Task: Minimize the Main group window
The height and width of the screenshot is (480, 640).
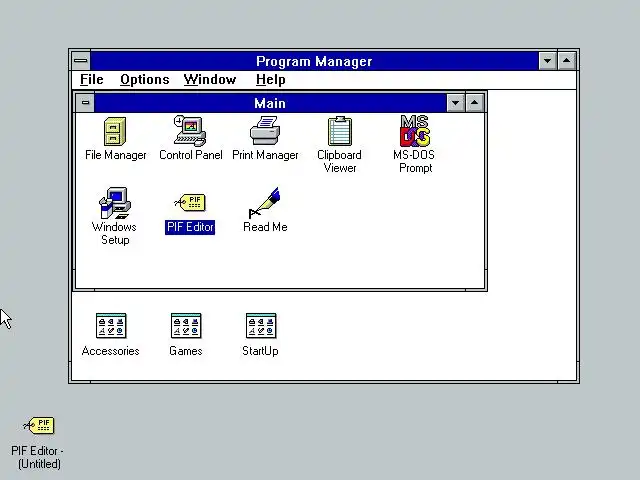Action: [x=456, y=103]
